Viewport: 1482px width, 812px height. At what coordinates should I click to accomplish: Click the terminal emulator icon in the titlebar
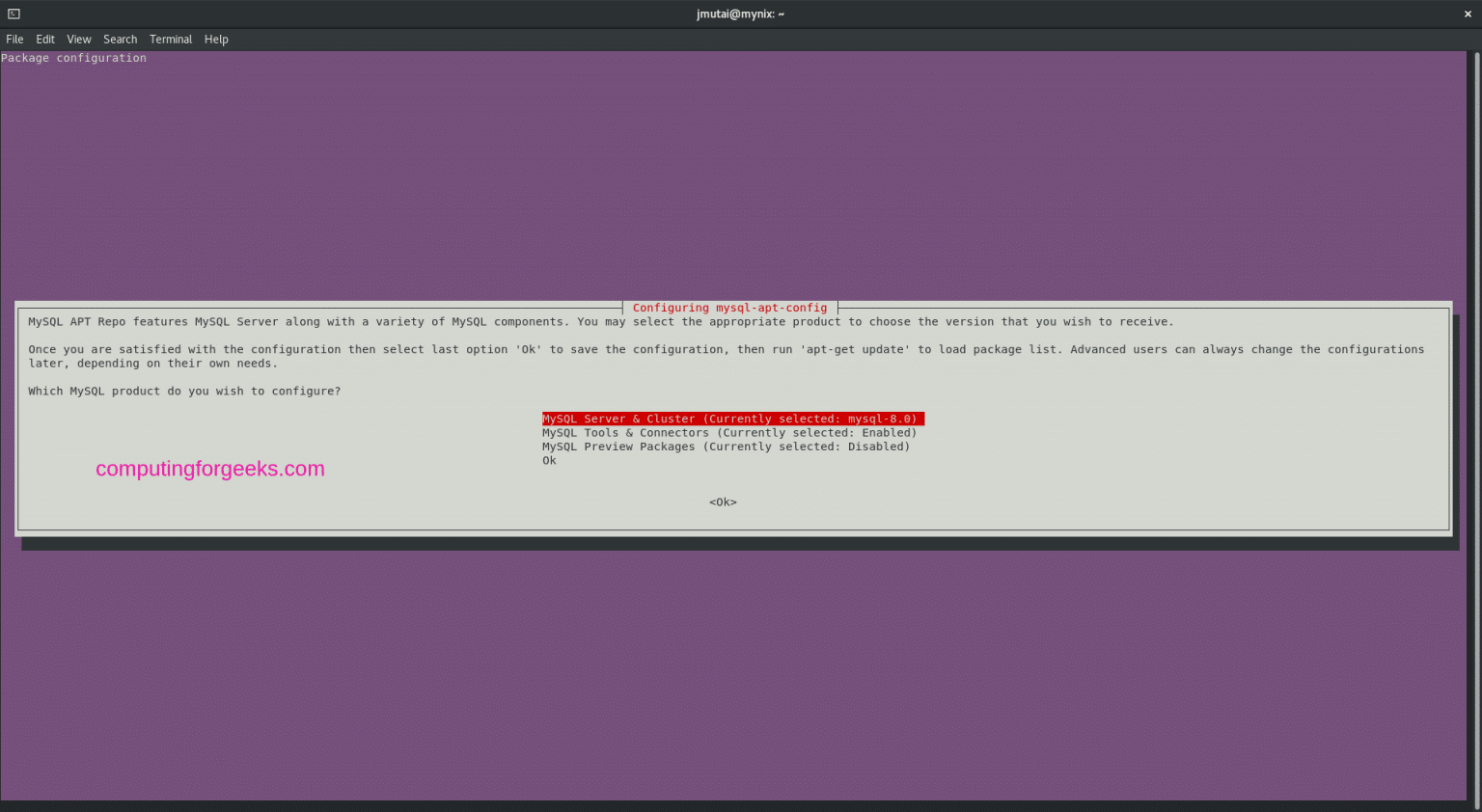tap(13, 14)
